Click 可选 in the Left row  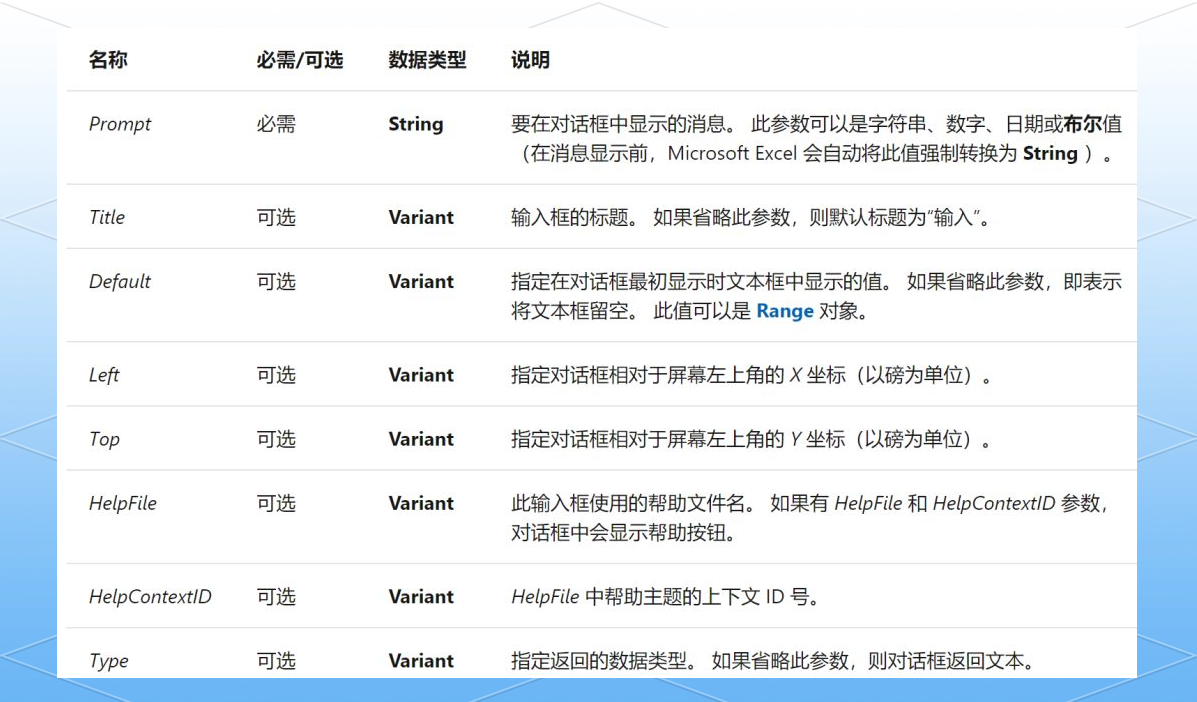coord(276,375)
